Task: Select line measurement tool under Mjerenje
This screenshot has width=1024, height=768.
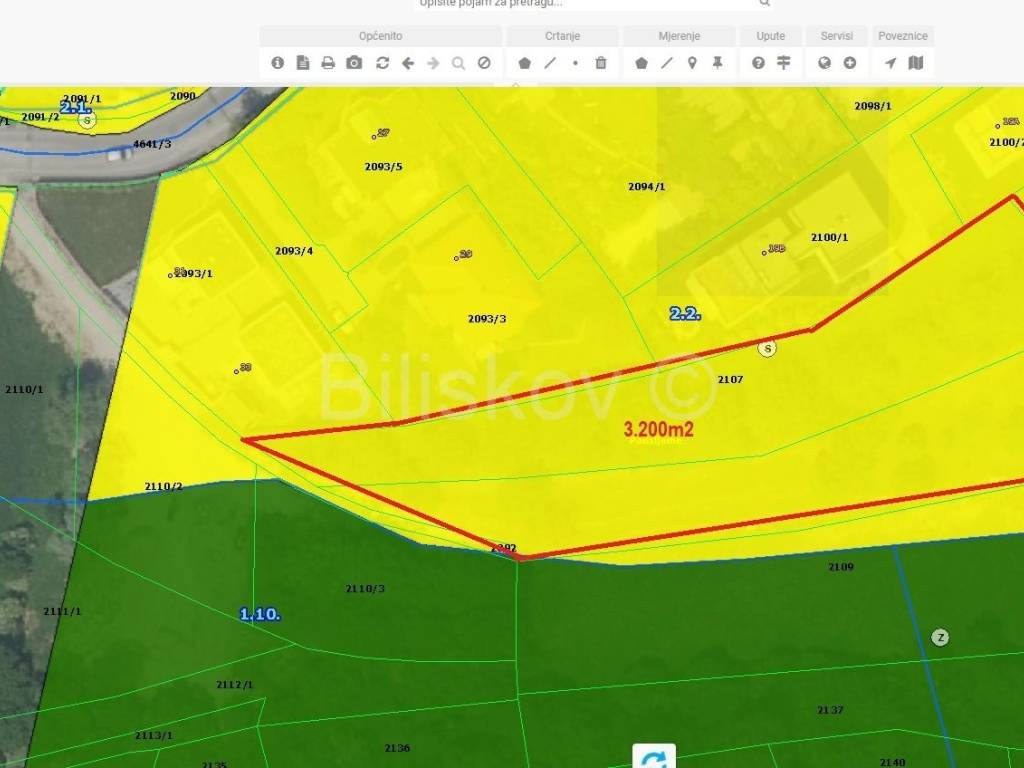Action: pos(667,63)
